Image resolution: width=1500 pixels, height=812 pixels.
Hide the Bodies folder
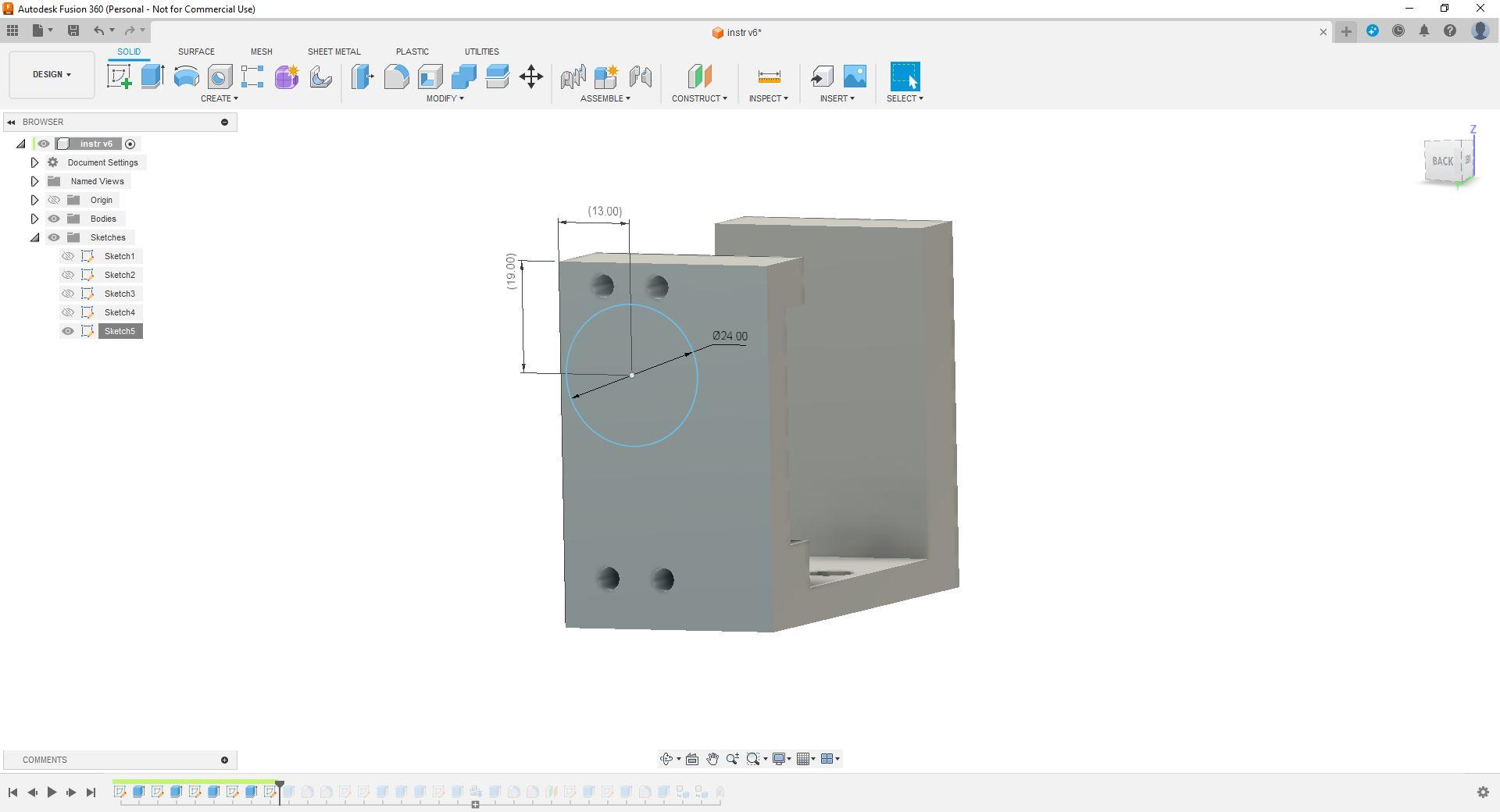click(x=54, y=219)
